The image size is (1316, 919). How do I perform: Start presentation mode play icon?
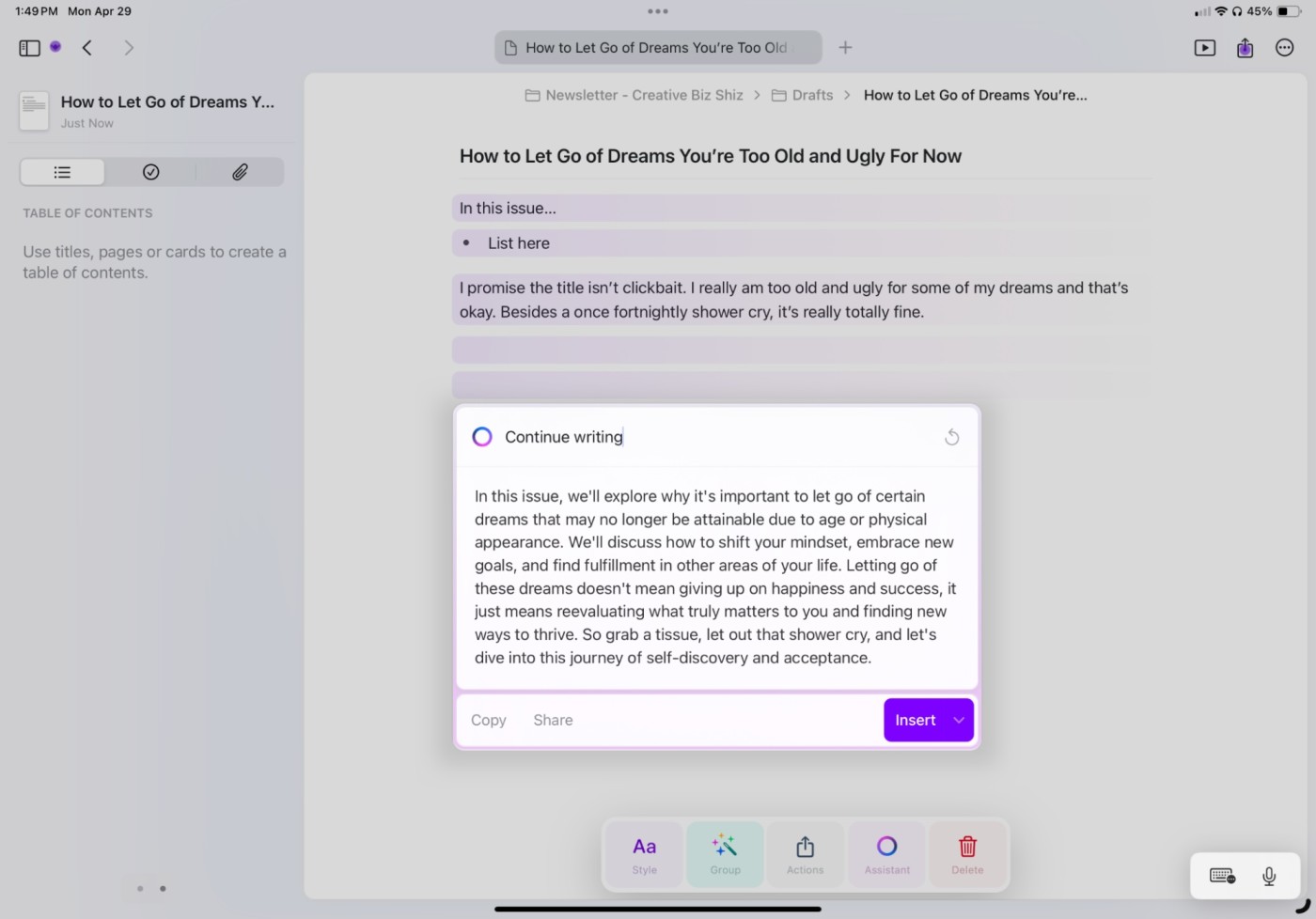click(1205, 48)
